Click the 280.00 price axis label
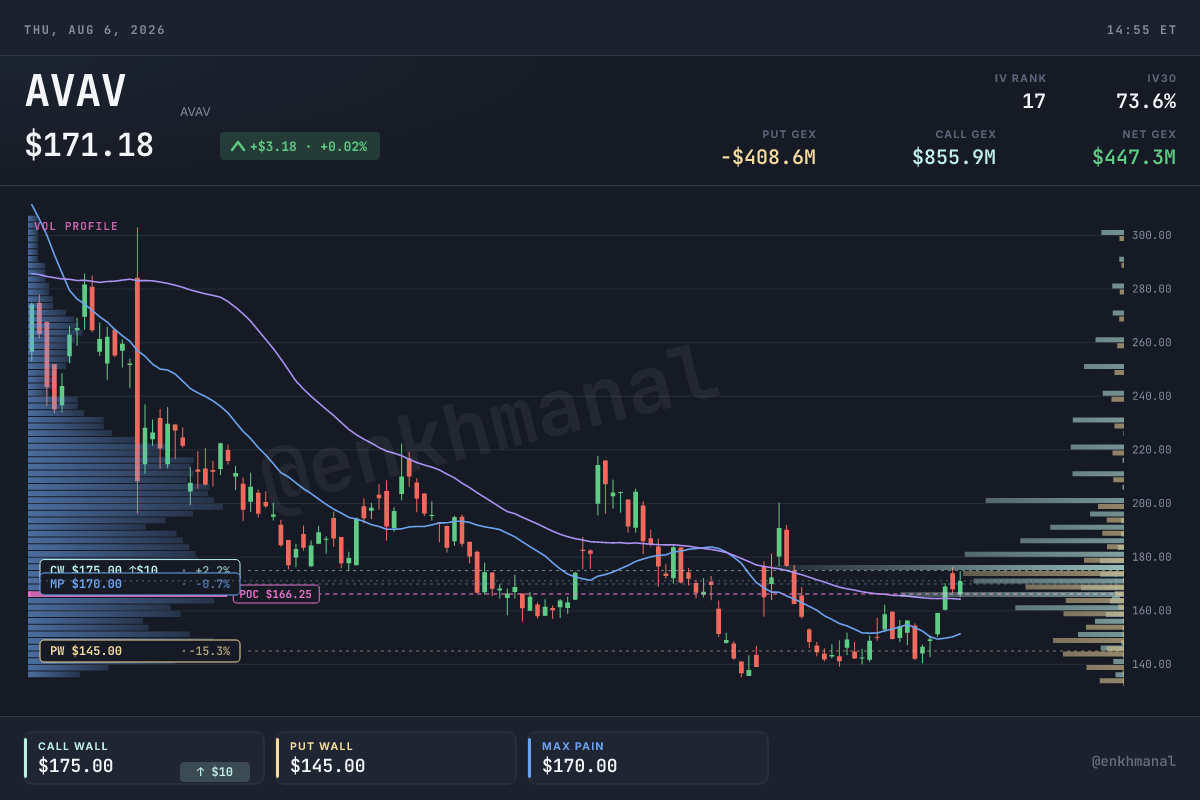Image resolution: width=1200 pixels, height=800 pixels. click(1152, 289)
